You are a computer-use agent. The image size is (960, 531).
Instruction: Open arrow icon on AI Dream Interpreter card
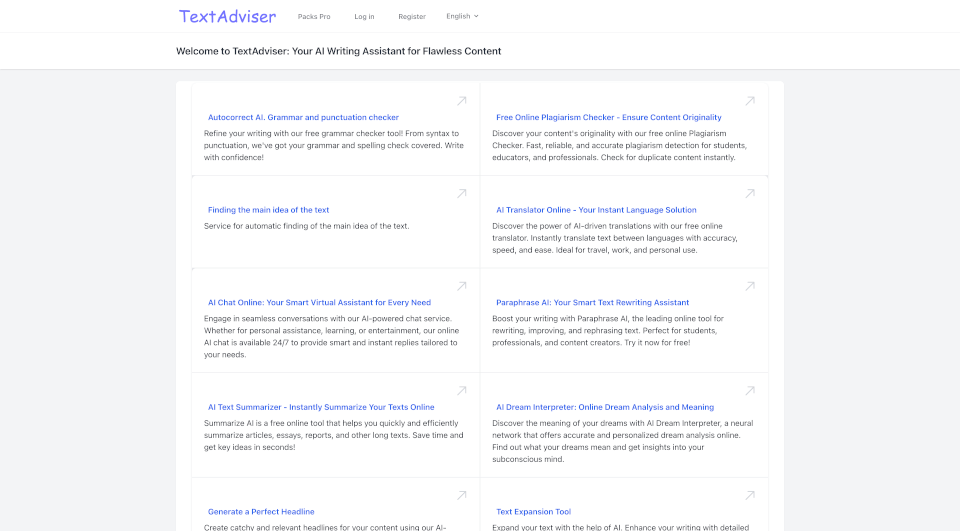pyautogui.click(x=750, y=391)
